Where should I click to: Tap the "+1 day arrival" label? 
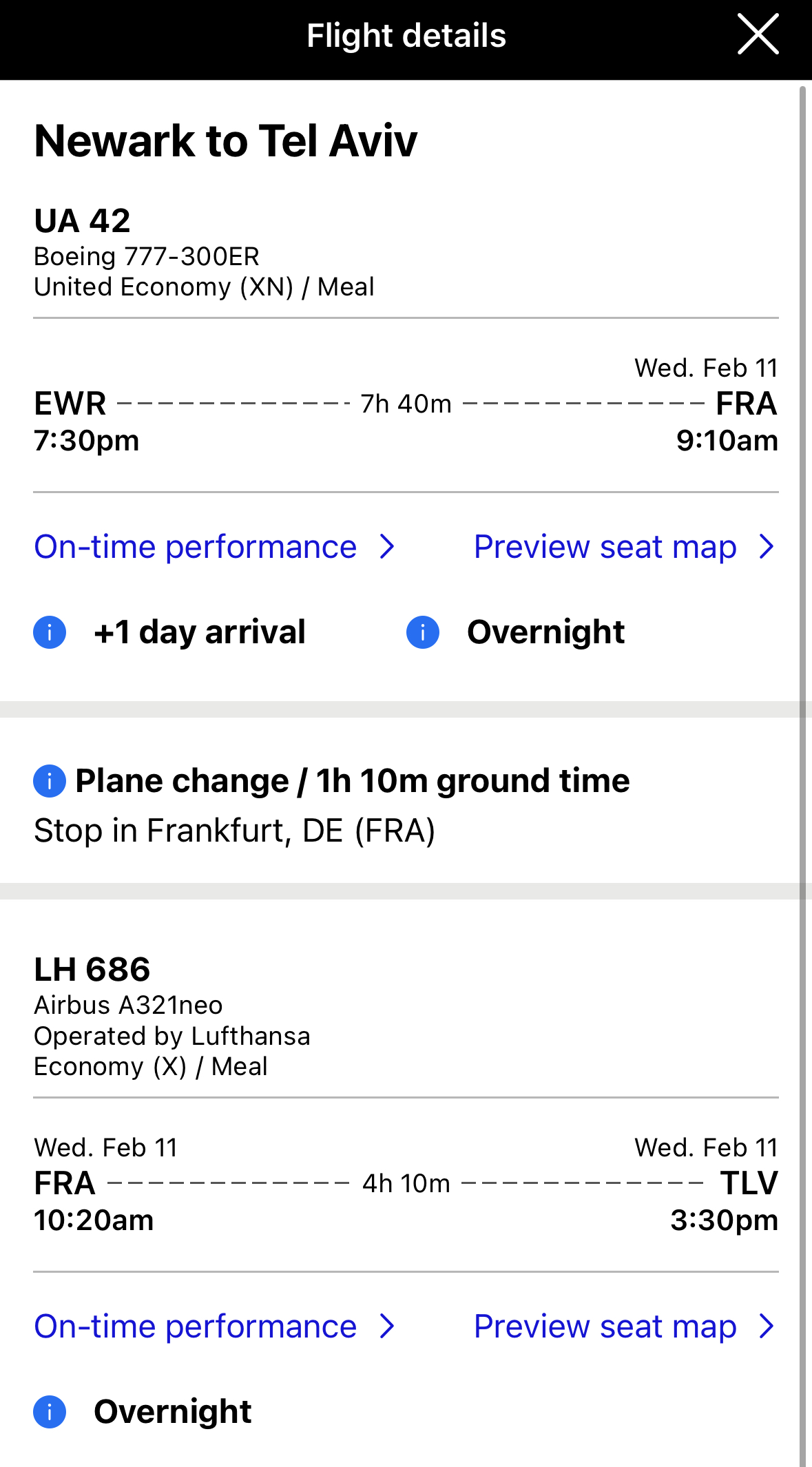[x=200, y=632]
